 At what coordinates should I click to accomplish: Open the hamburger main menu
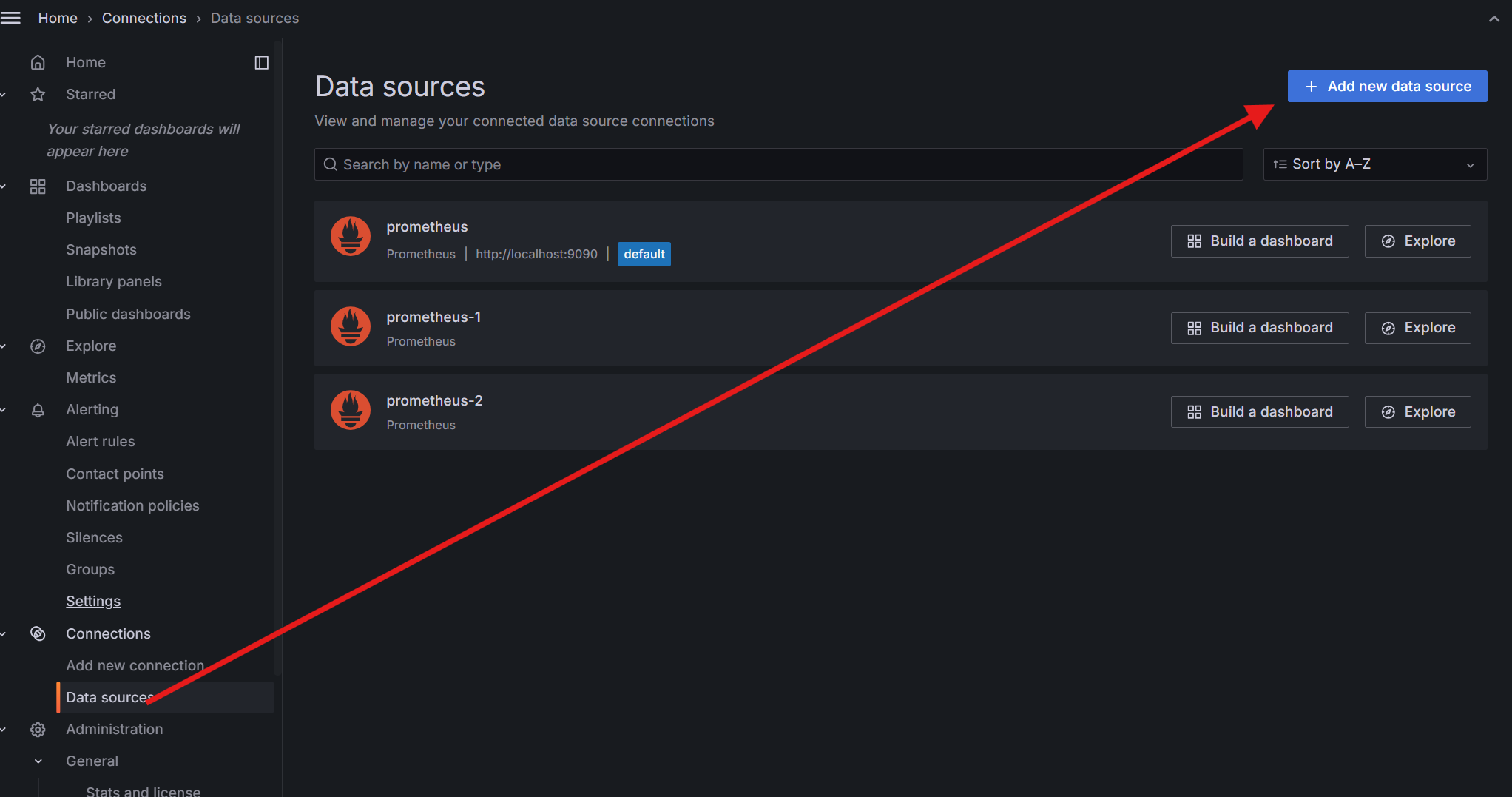coord(10,18)
